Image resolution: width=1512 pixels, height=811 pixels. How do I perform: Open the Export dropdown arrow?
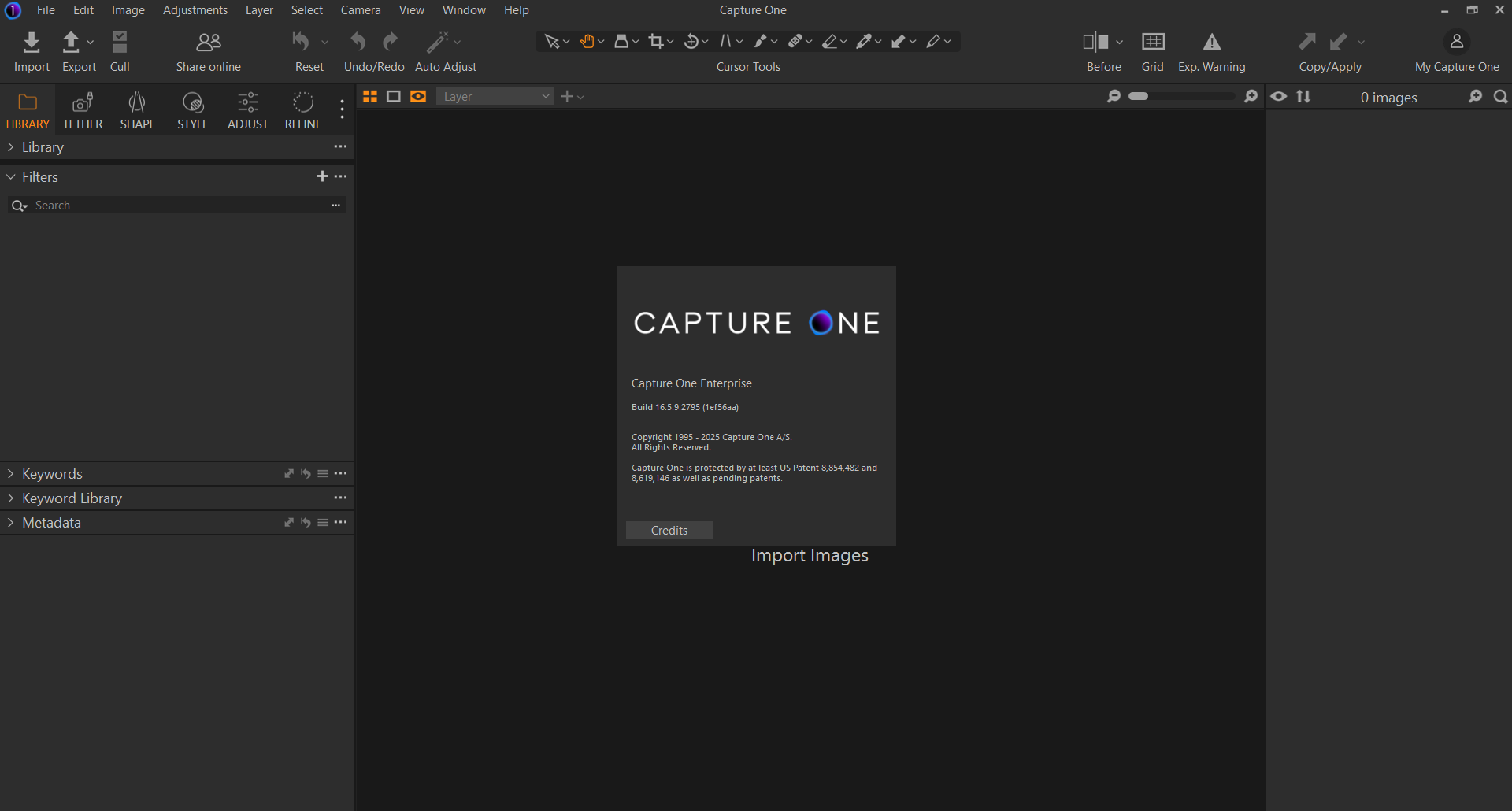pyautogui.click(x=90, y=42)
